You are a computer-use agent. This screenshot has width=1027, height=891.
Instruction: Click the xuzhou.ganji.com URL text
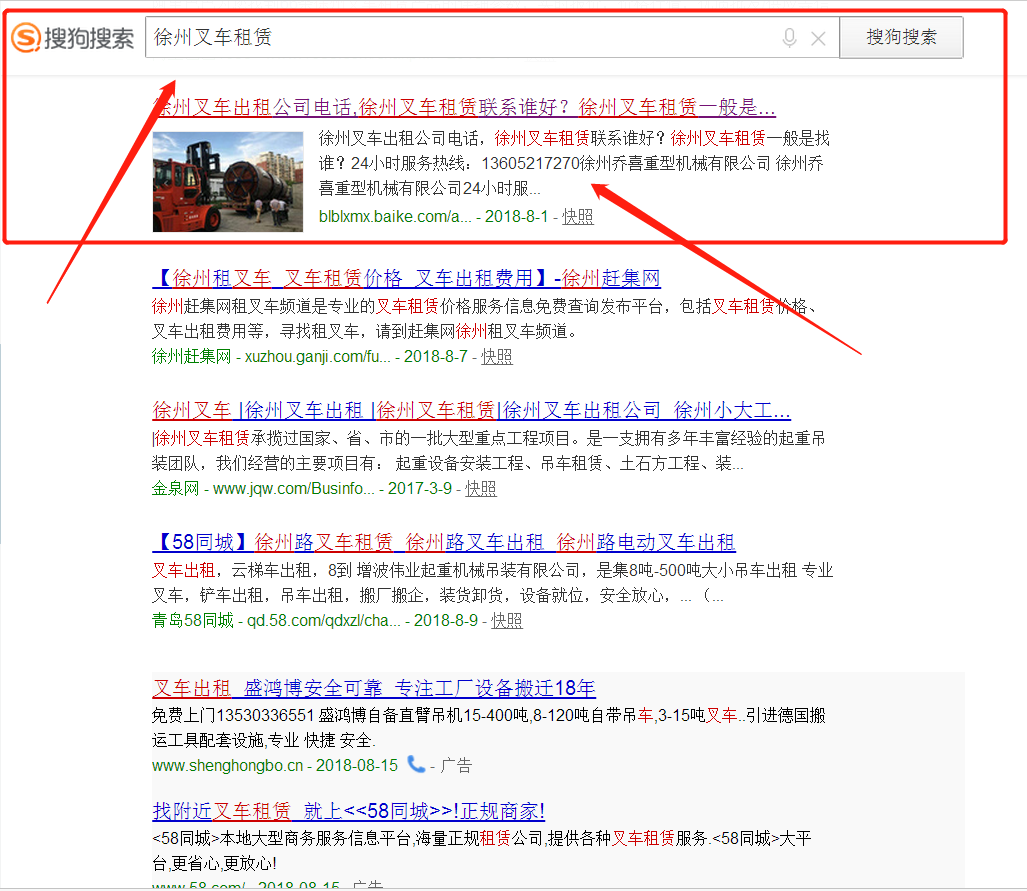point(318,356)
